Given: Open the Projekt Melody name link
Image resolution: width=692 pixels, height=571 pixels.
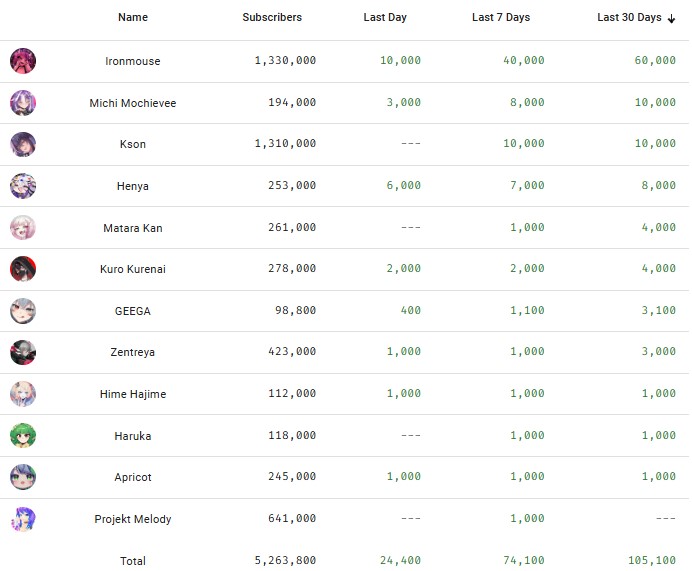Looking at the screenshot, I should coord(133,519).
